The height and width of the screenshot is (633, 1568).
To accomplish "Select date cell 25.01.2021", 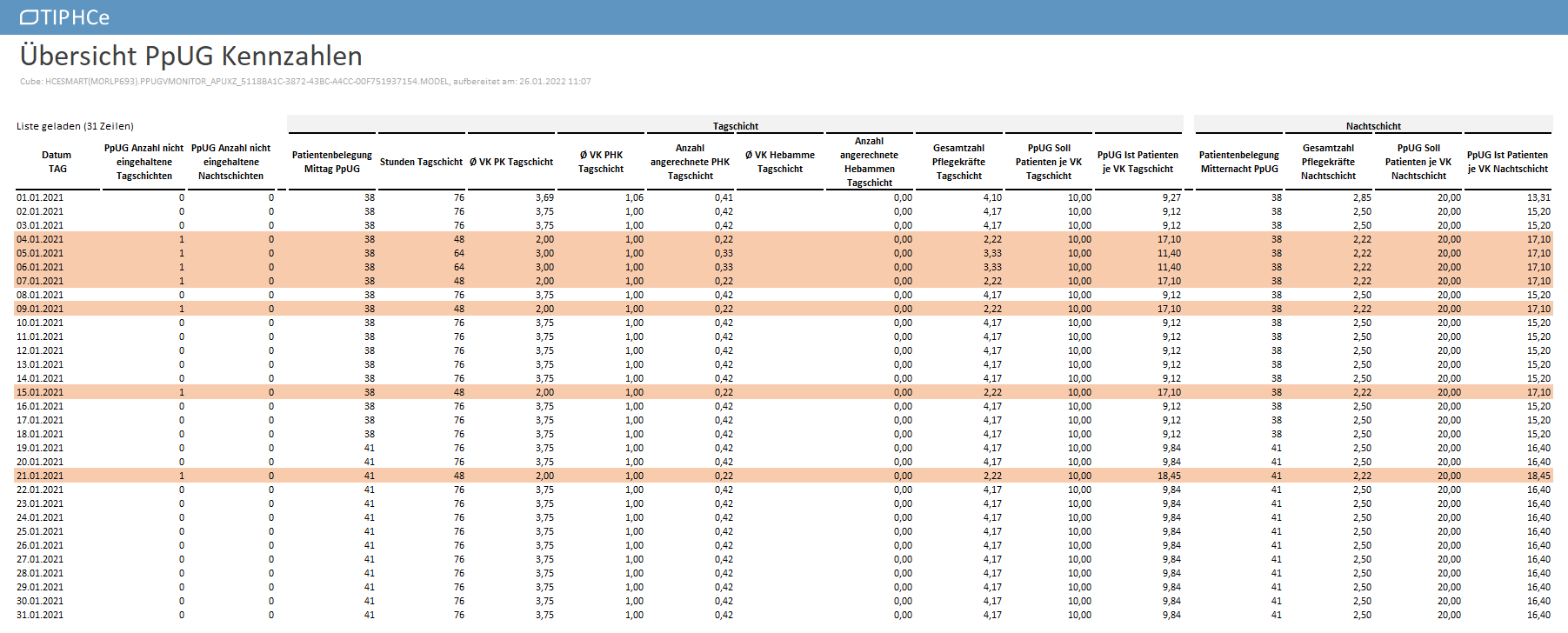I will click(40, 531).
